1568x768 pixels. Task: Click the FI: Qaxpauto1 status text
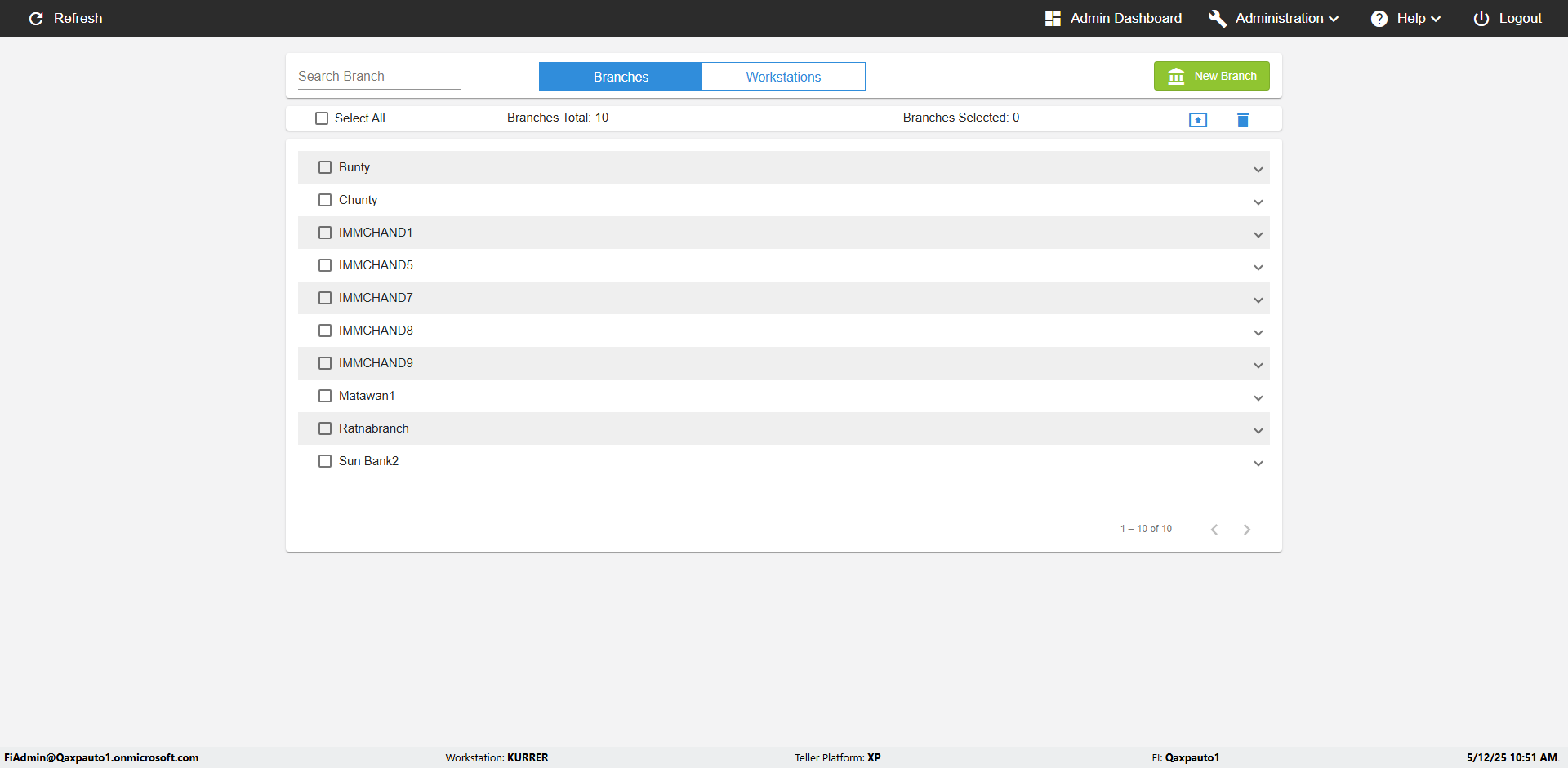[1186, 757]
